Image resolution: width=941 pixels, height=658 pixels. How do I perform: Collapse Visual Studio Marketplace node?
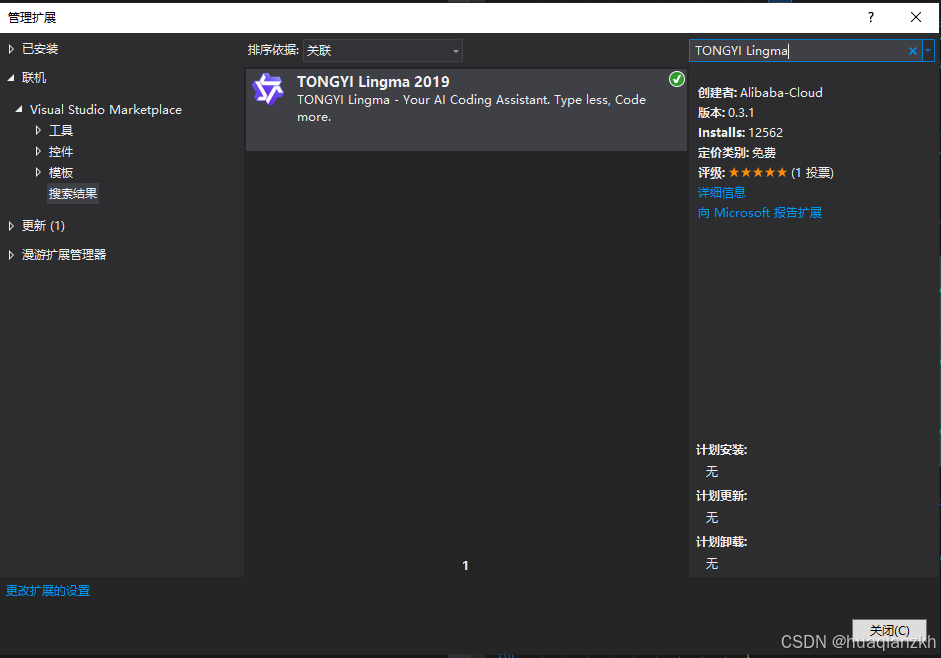coord(19,109)
